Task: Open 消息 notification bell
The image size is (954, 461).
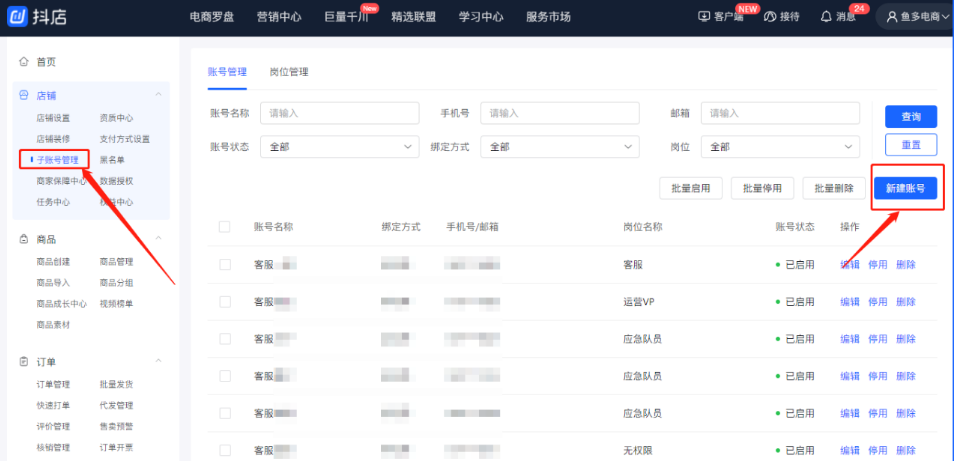Action: coord(826,17)
